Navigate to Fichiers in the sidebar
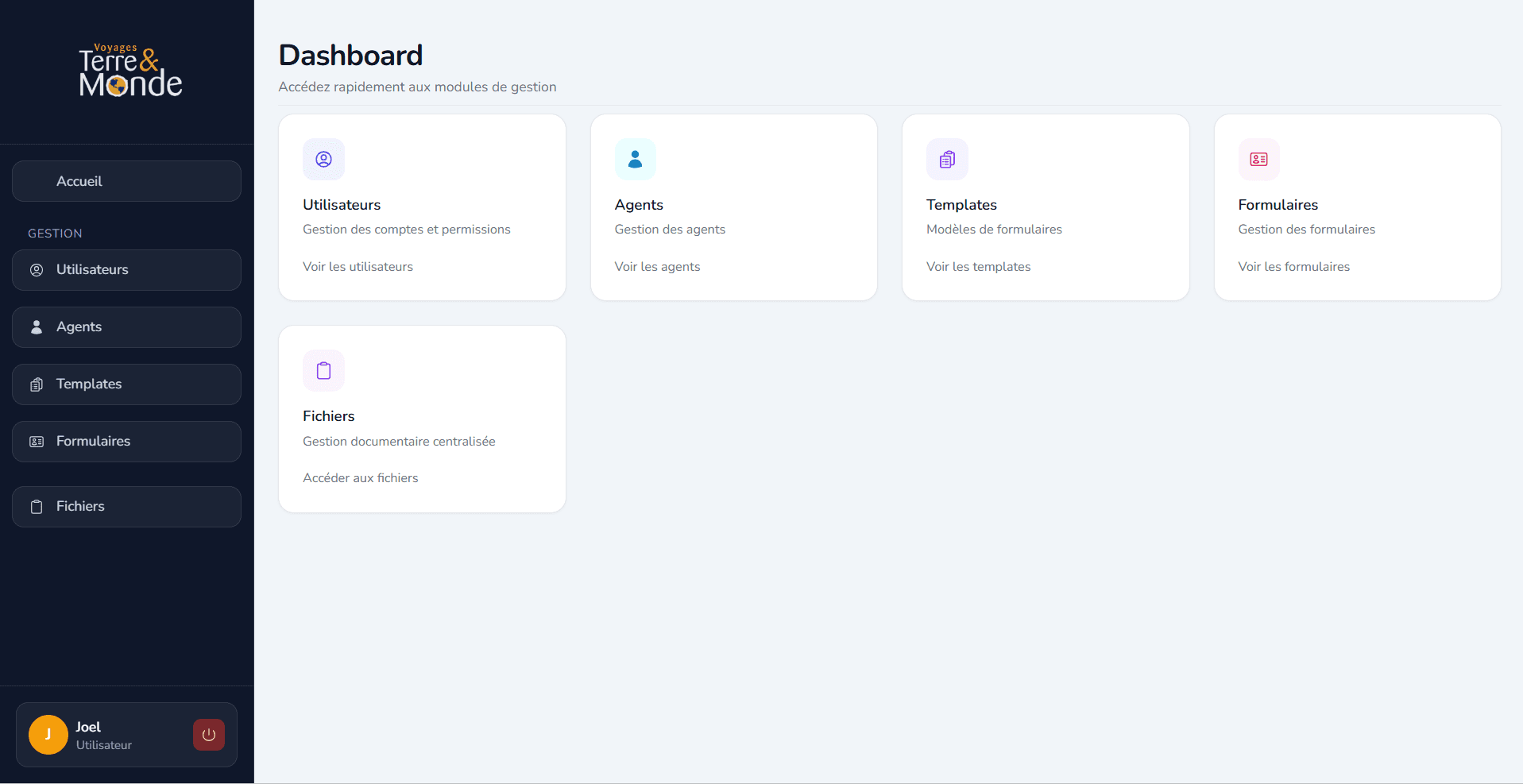The height and width of the screenshot is (784, 1523). point(126,507)
